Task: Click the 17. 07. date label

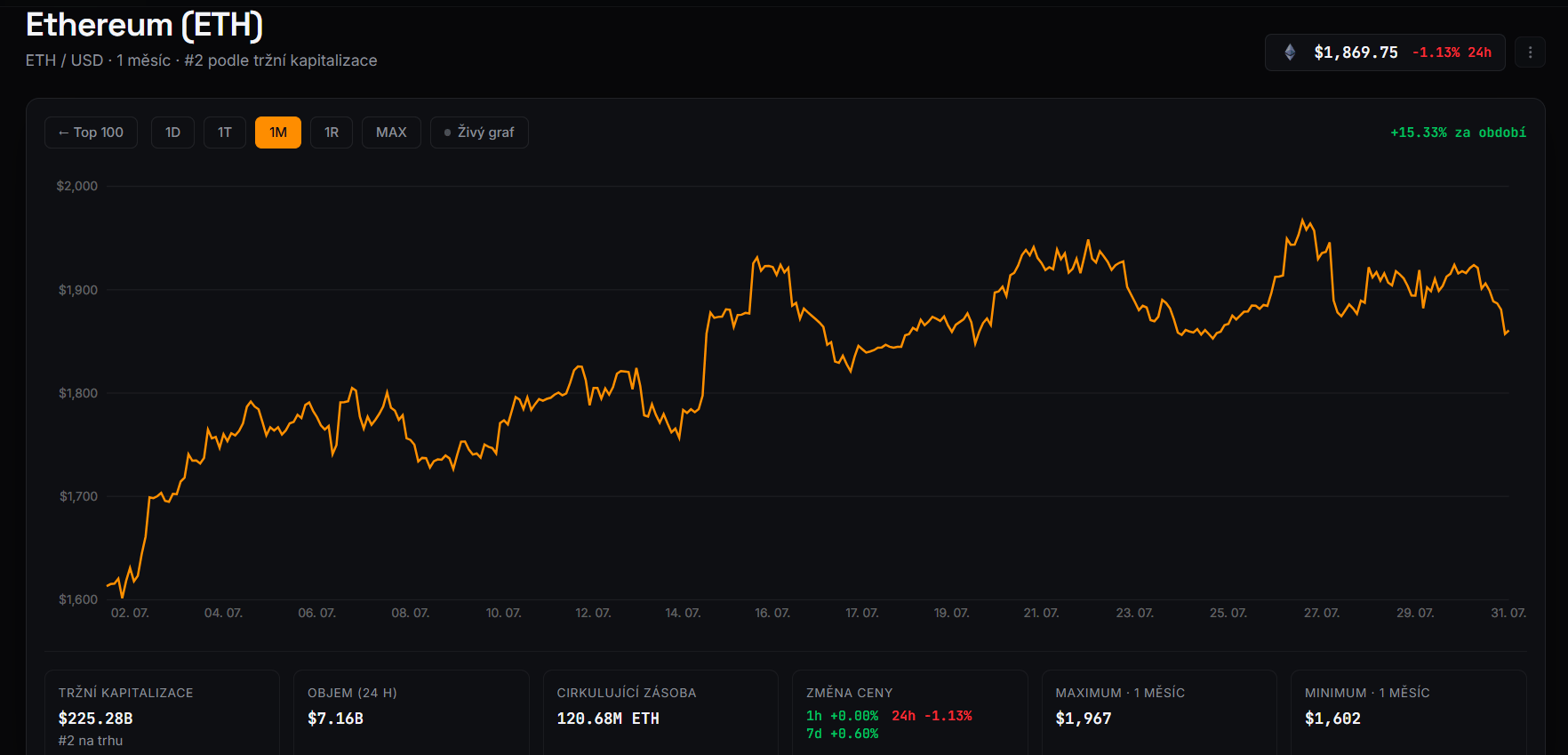Action: click(862, 613)
